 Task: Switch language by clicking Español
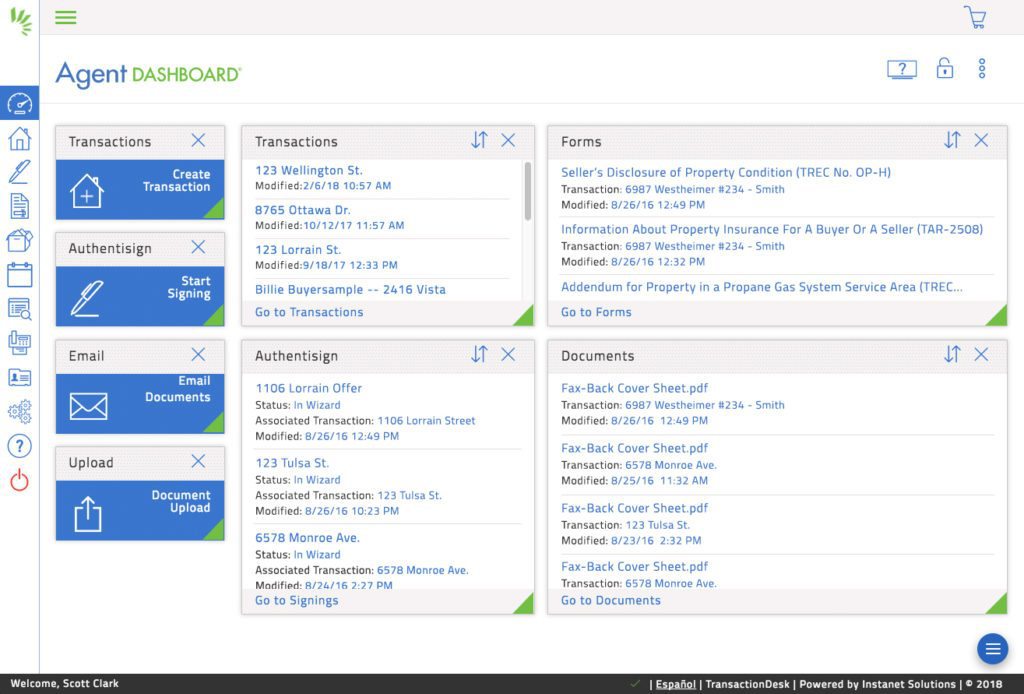[675, 684]
